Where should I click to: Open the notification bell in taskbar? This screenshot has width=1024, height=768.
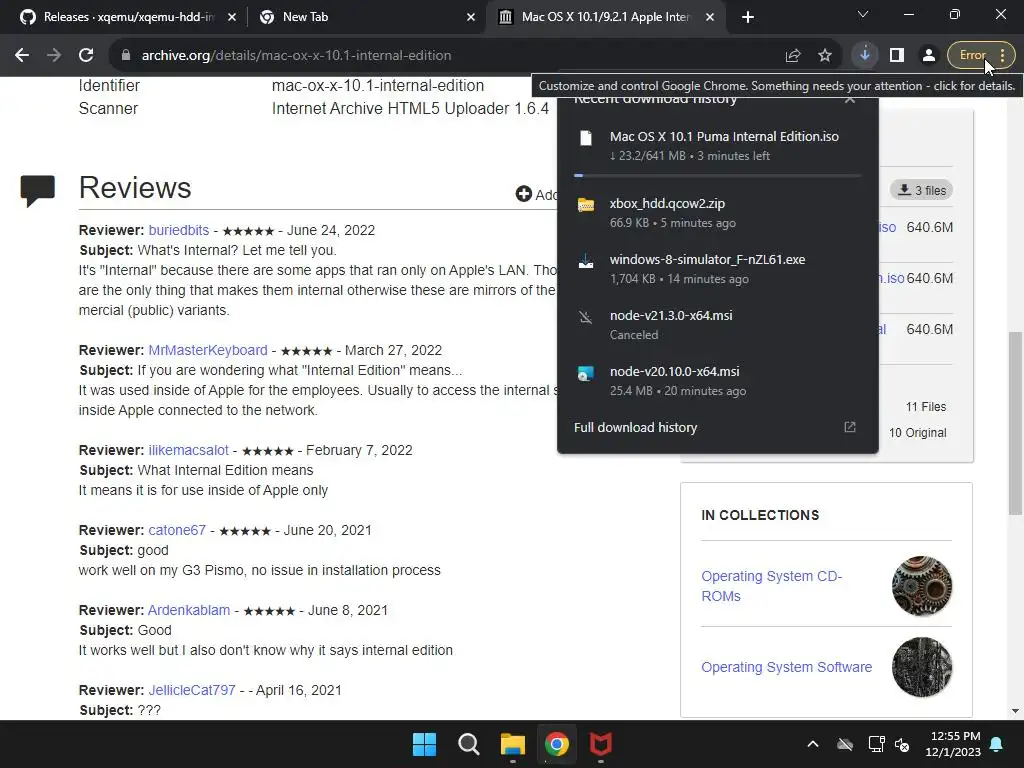coord(997,744)
